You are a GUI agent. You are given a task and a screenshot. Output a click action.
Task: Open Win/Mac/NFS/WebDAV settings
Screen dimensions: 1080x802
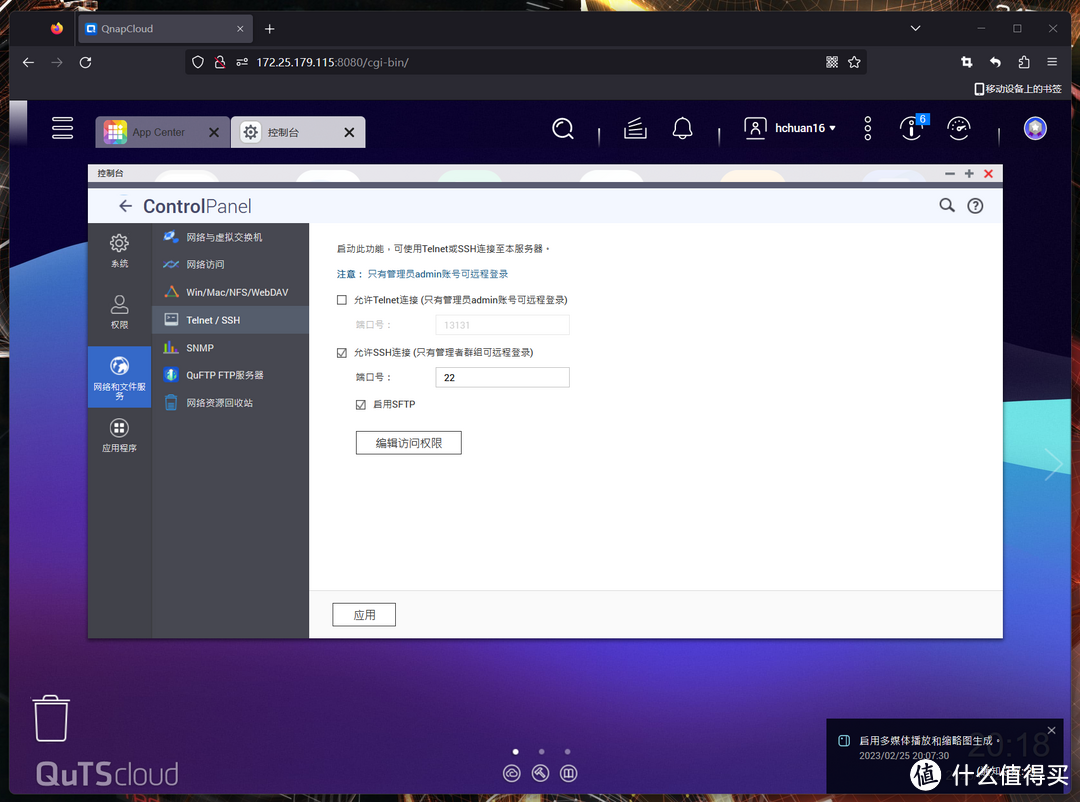(230, 292)
